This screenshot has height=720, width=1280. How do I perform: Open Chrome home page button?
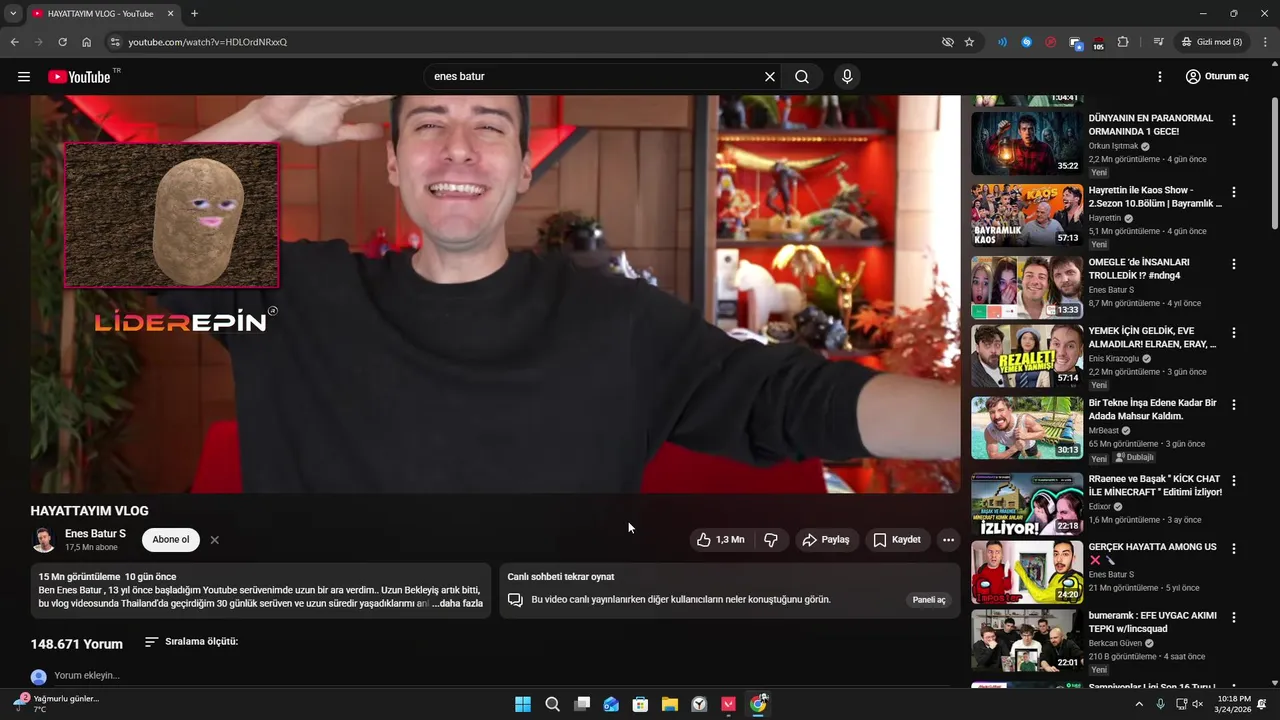87,42
